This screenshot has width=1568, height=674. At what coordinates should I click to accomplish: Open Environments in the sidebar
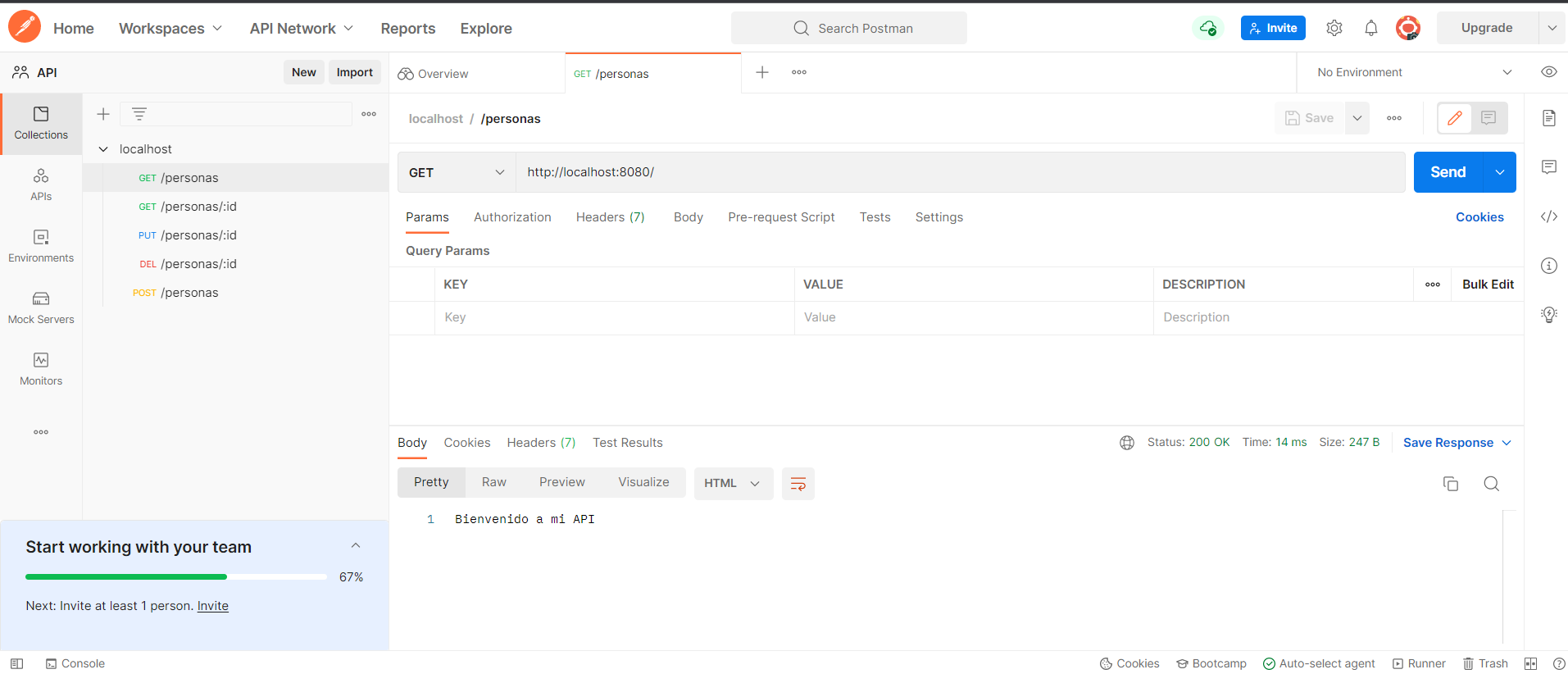click(41, 247)
